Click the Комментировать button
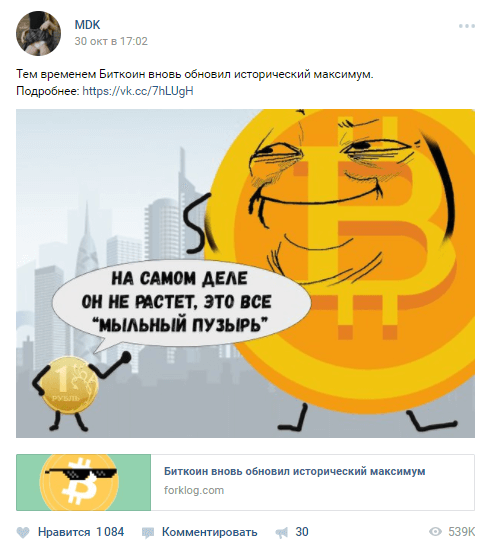490x549 pixels. [x=209, y=532]
